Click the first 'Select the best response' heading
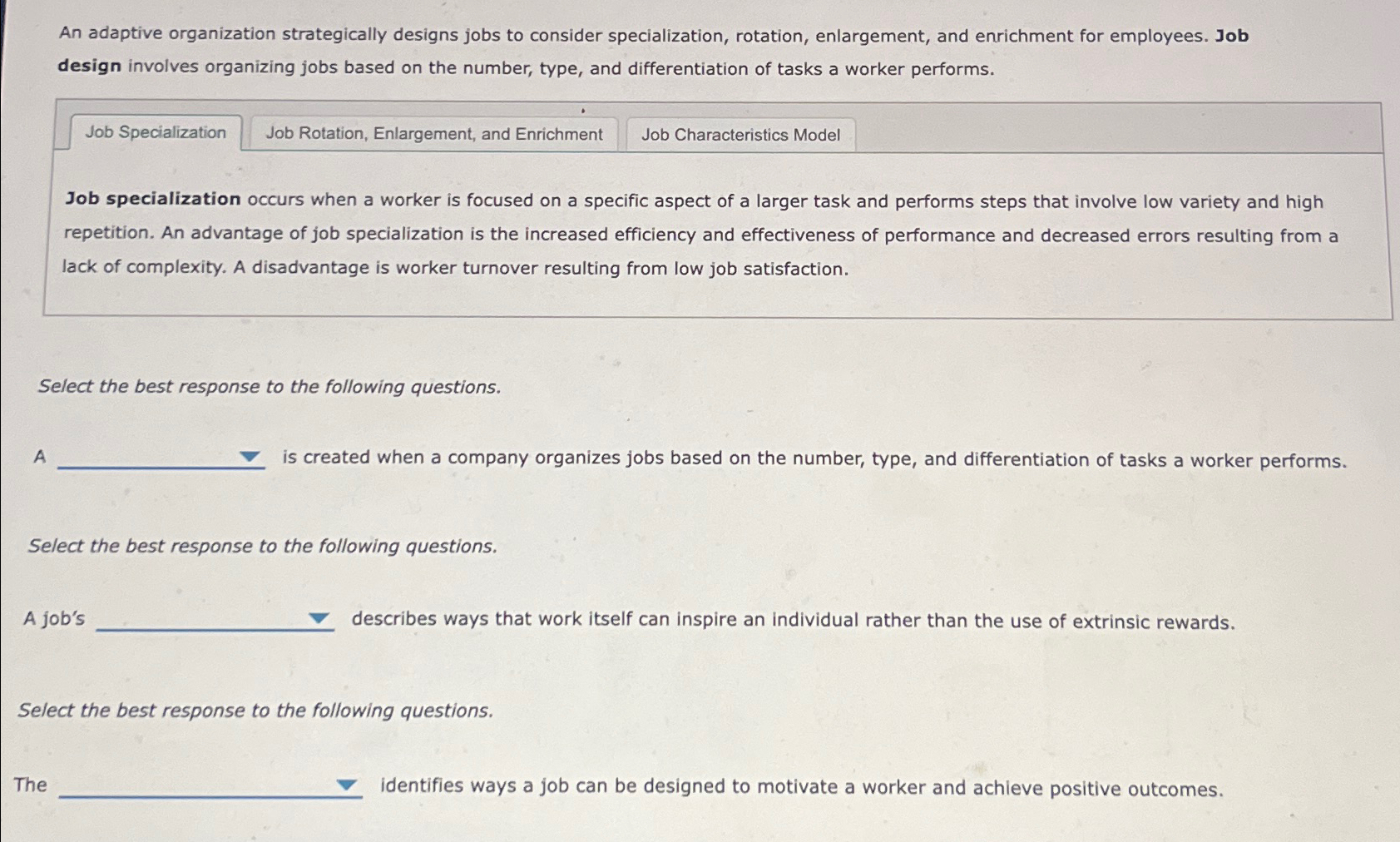 click(268, 386)
